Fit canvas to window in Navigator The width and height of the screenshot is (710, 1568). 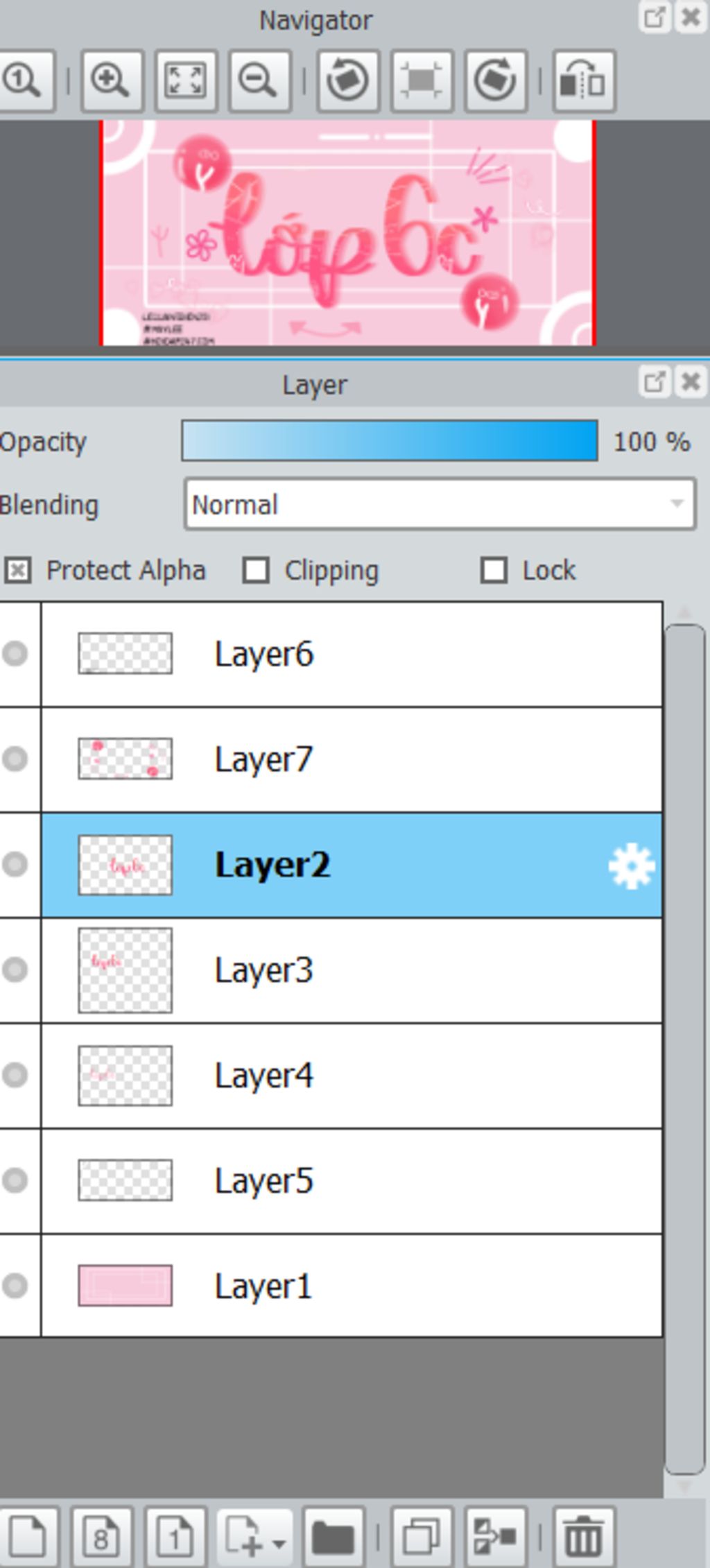click(185, 80)
